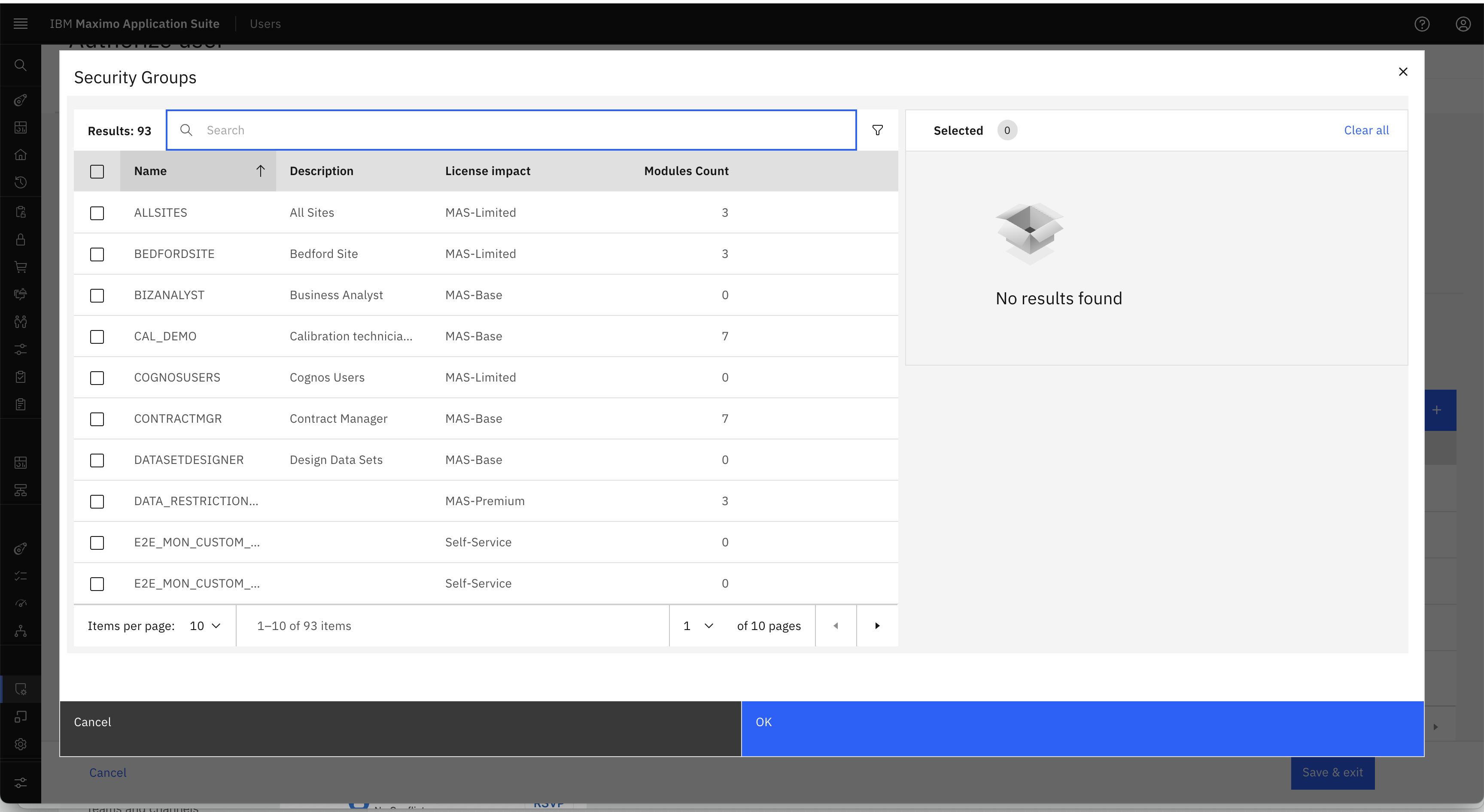
Task: Click the Save & exit button behind dialog
Action: point(1332,773)
